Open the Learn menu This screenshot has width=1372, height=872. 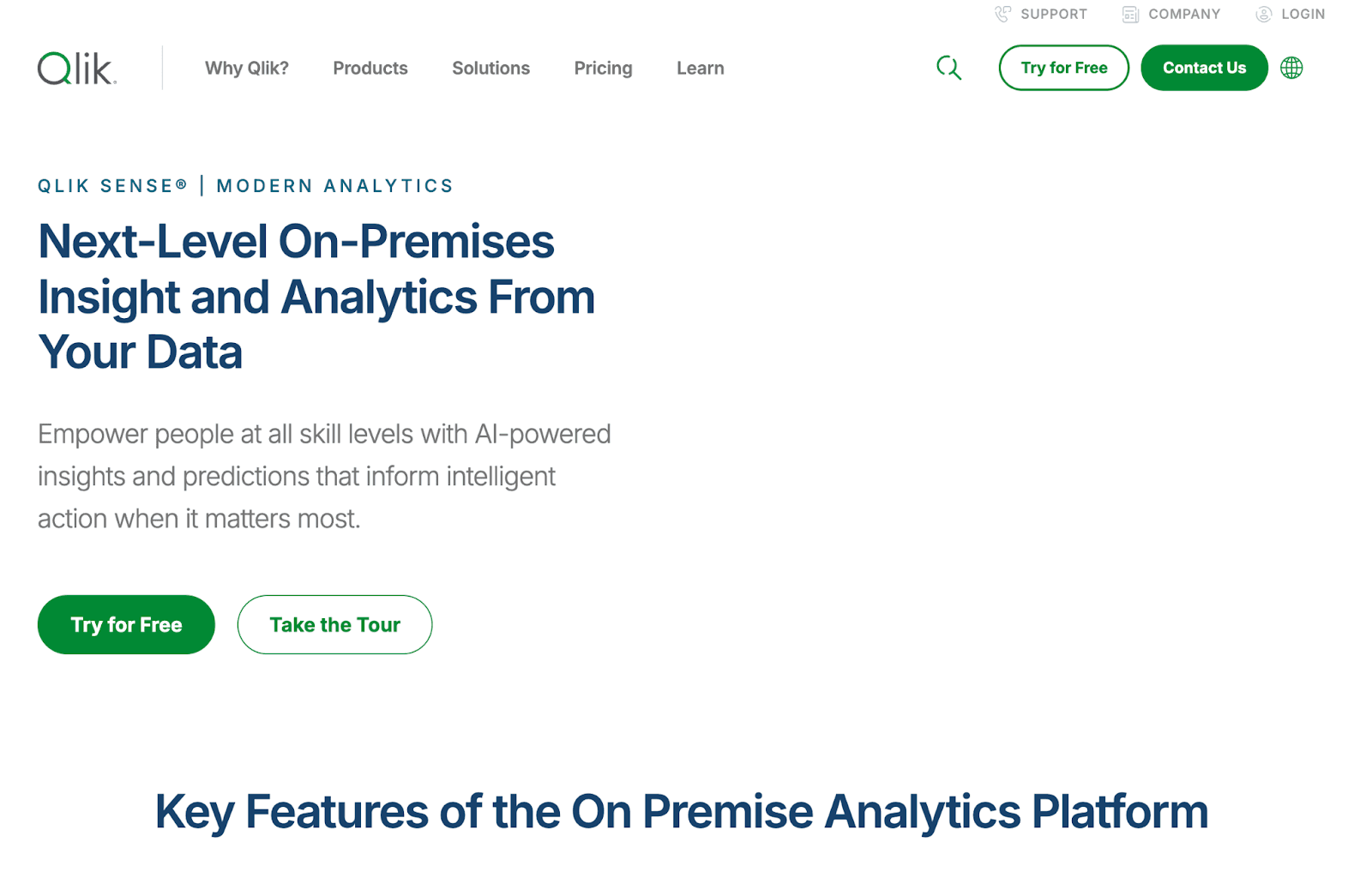(x=700, y=68)
